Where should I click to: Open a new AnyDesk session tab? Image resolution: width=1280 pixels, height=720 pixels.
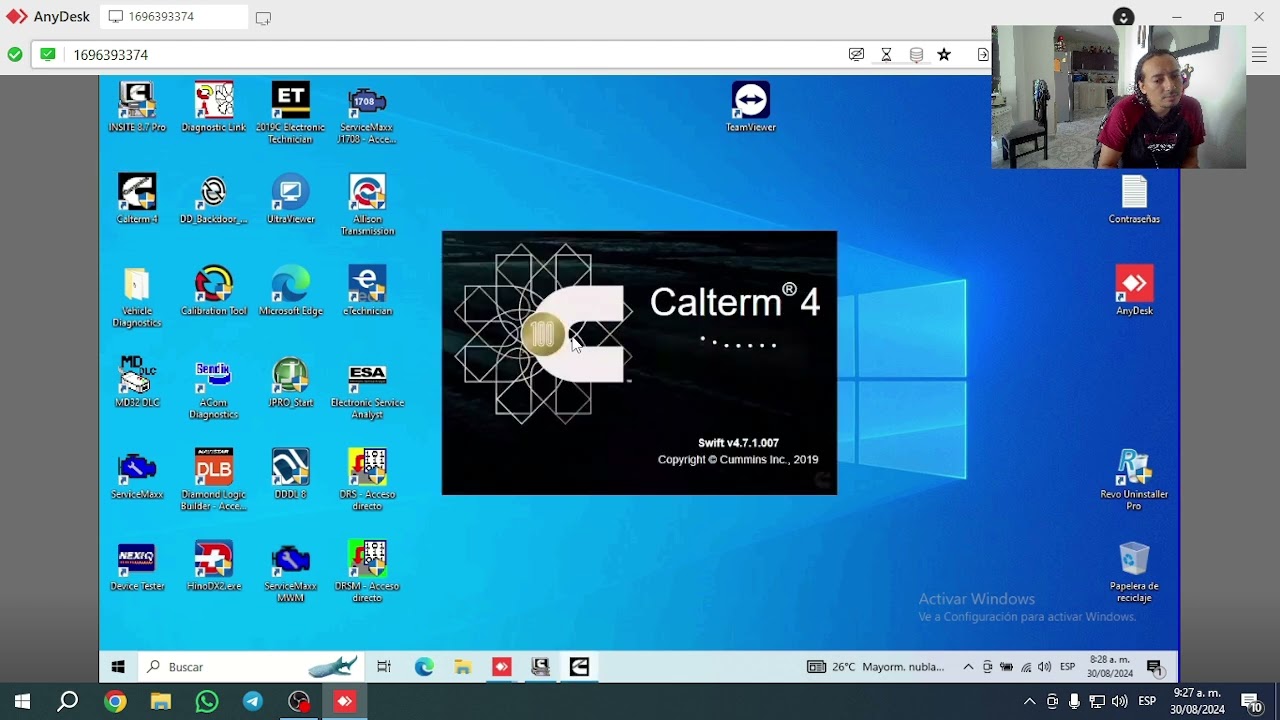coord(263,18)
